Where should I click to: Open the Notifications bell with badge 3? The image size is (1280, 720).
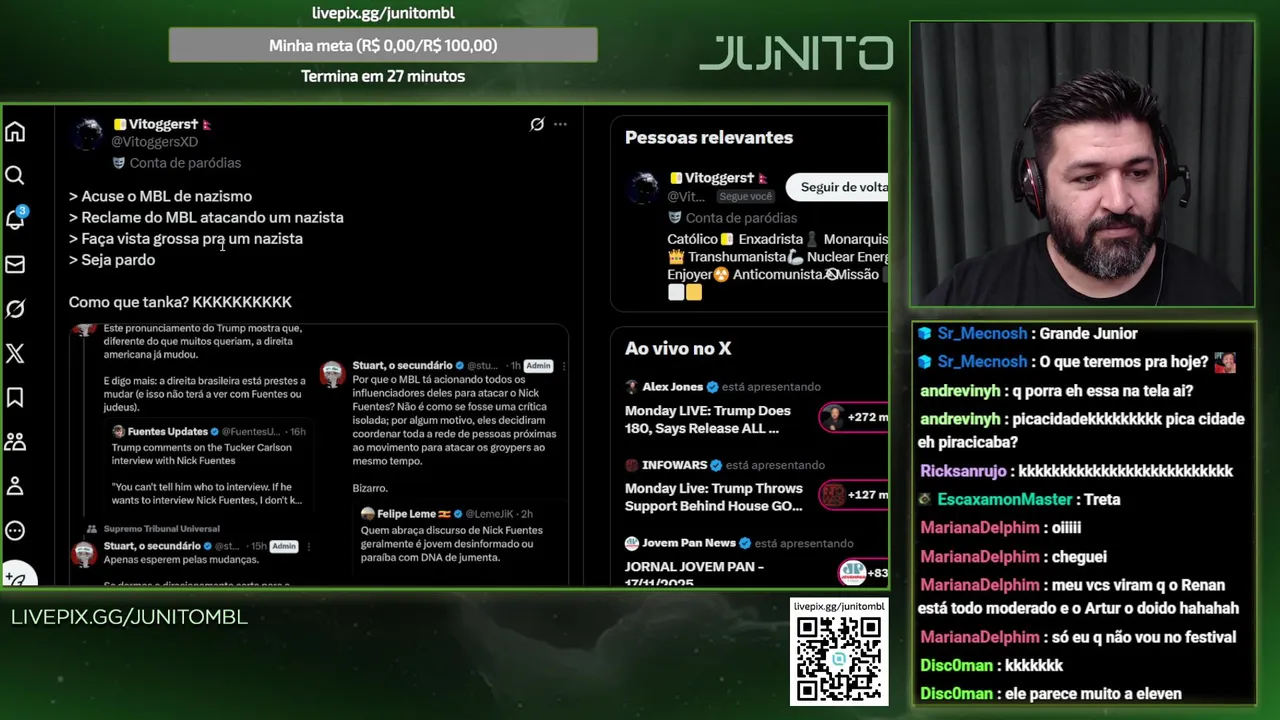coord(15,219)
